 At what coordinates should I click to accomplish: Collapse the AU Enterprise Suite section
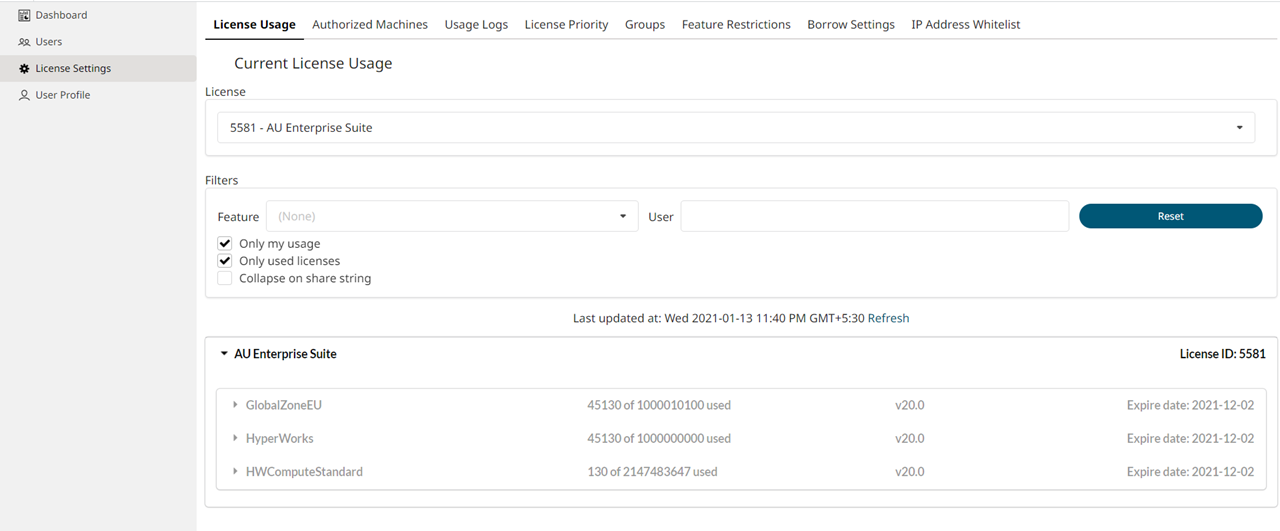(224, 354)
